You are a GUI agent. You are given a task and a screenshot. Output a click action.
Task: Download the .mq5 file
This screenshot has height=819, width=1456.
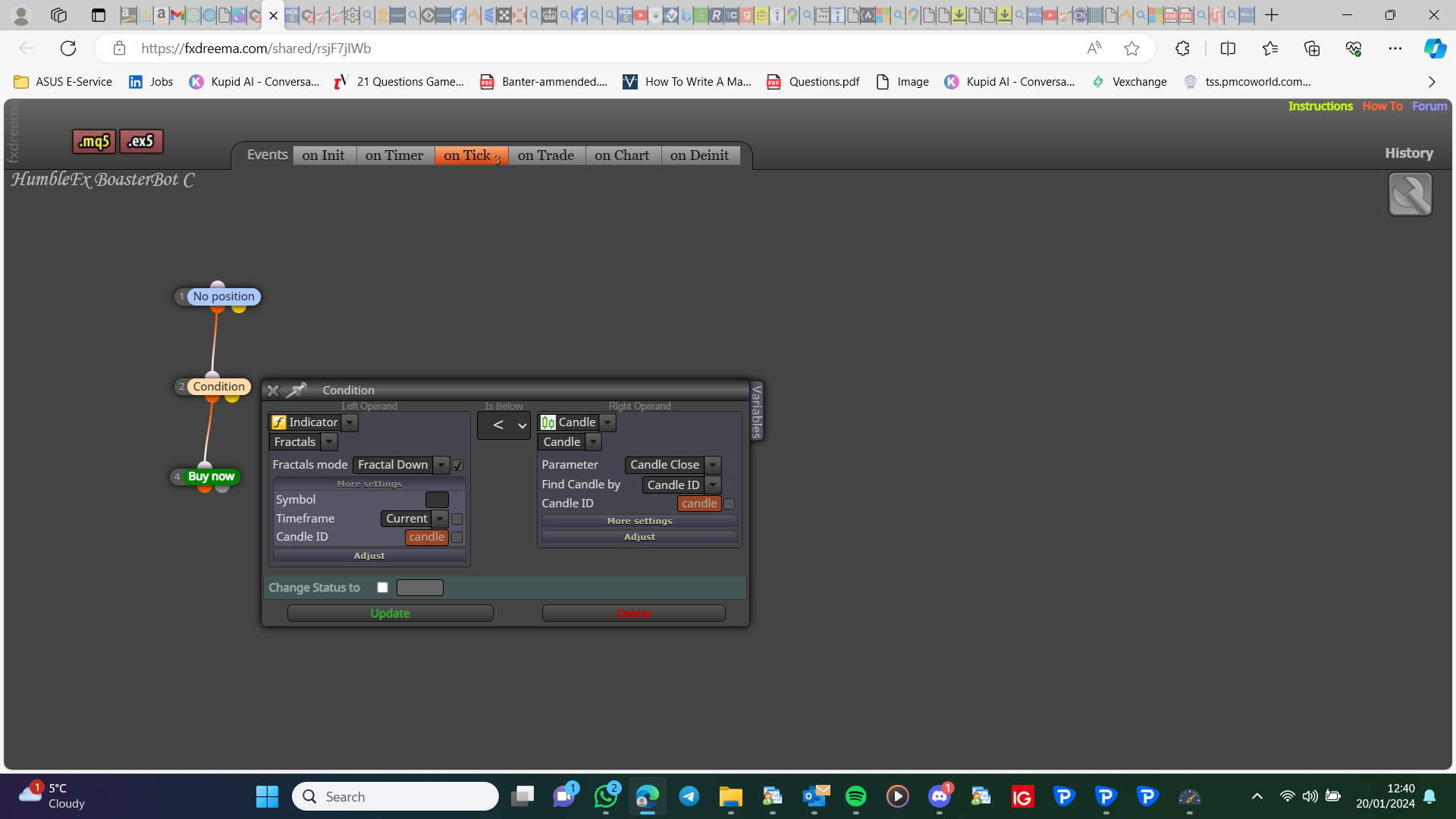95,141
